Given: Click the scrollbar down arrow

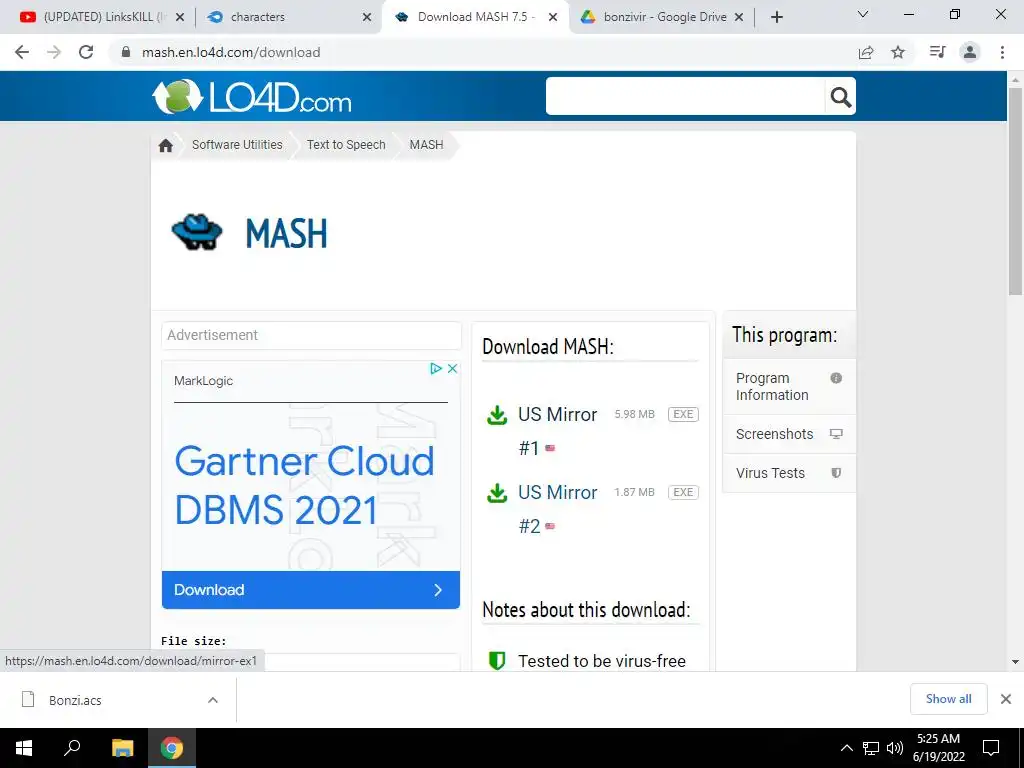Looking at the screenshot, I should tap(1015, 662).
